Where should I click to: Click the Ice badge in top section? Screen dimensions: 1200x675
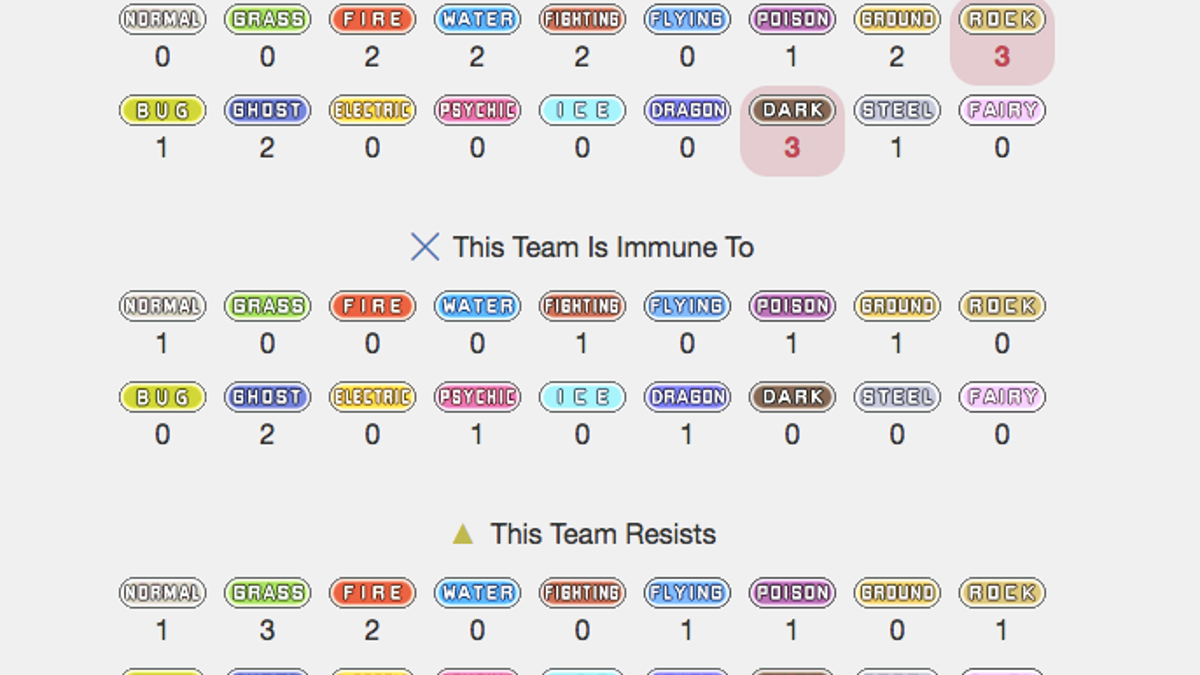(582, 110)
